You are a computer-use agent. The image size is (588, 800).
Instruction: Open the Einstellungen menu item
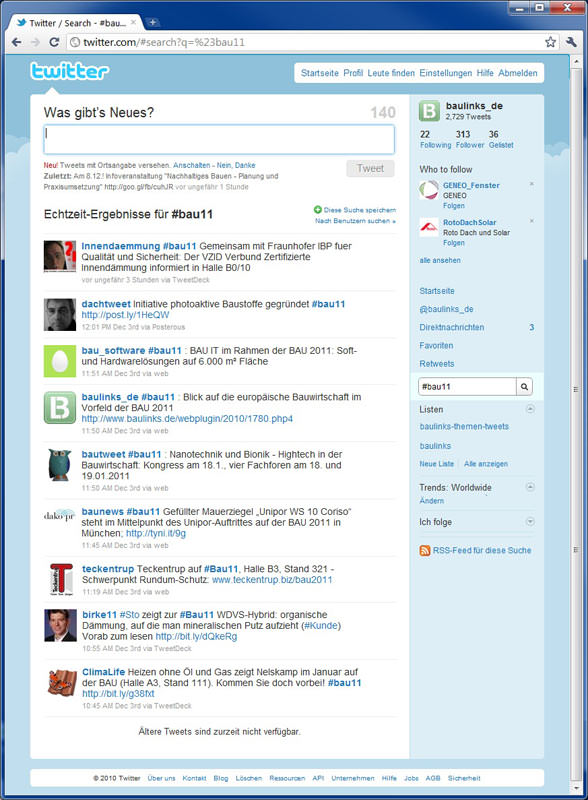[446, 73]
